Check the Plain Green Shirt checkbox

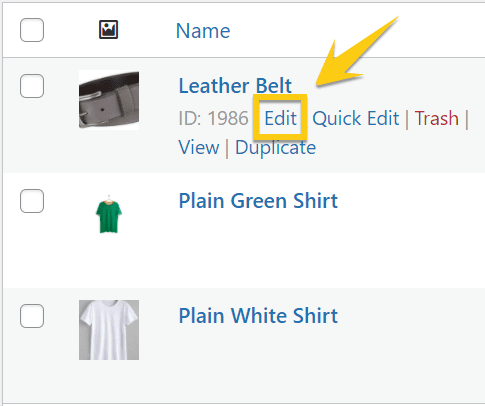click(x=32, y=201)
